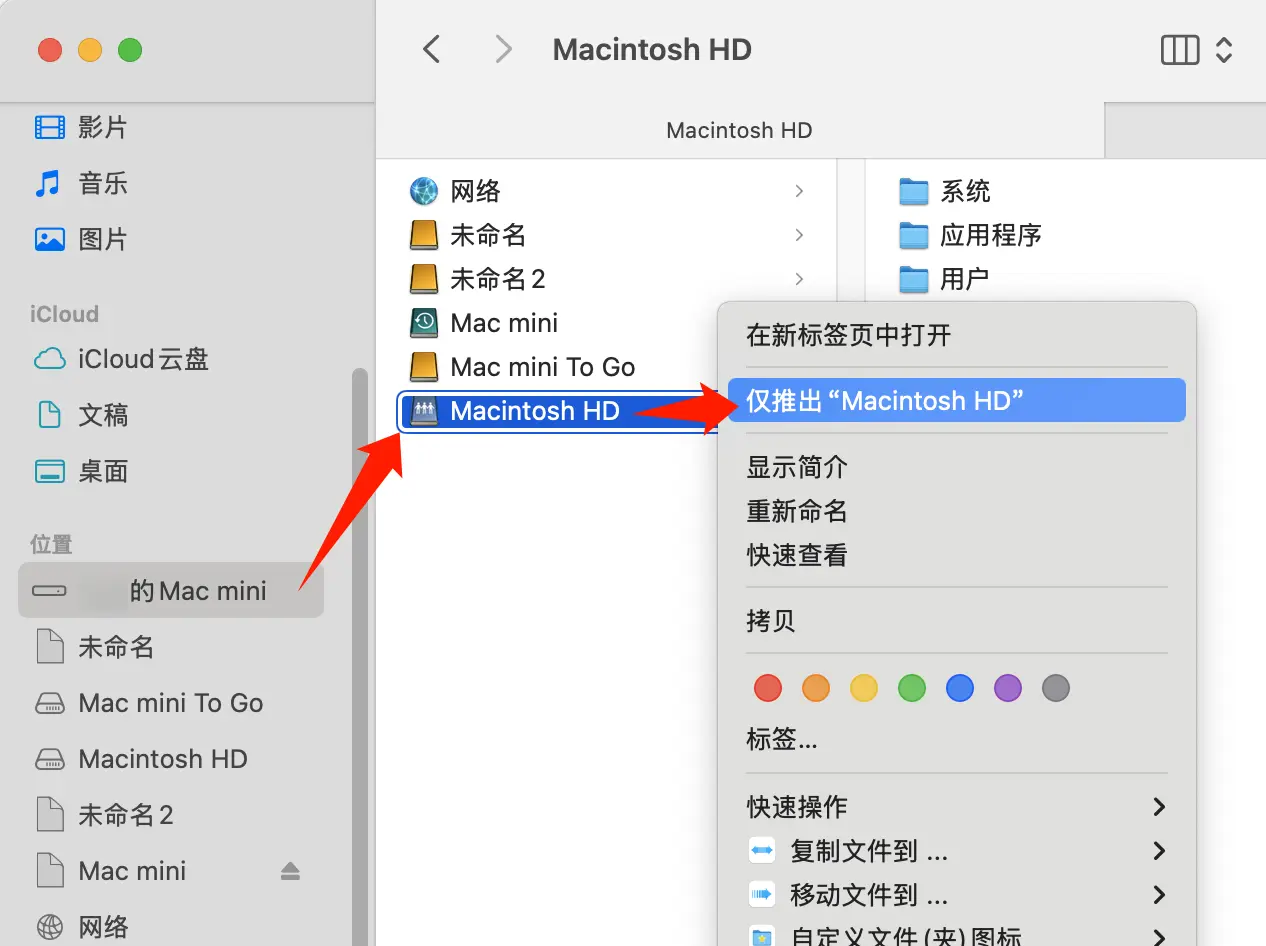Select Macintosh HD in the sidebar
The height and width of the screenshot is (946, 1266).
click(140, 759)
